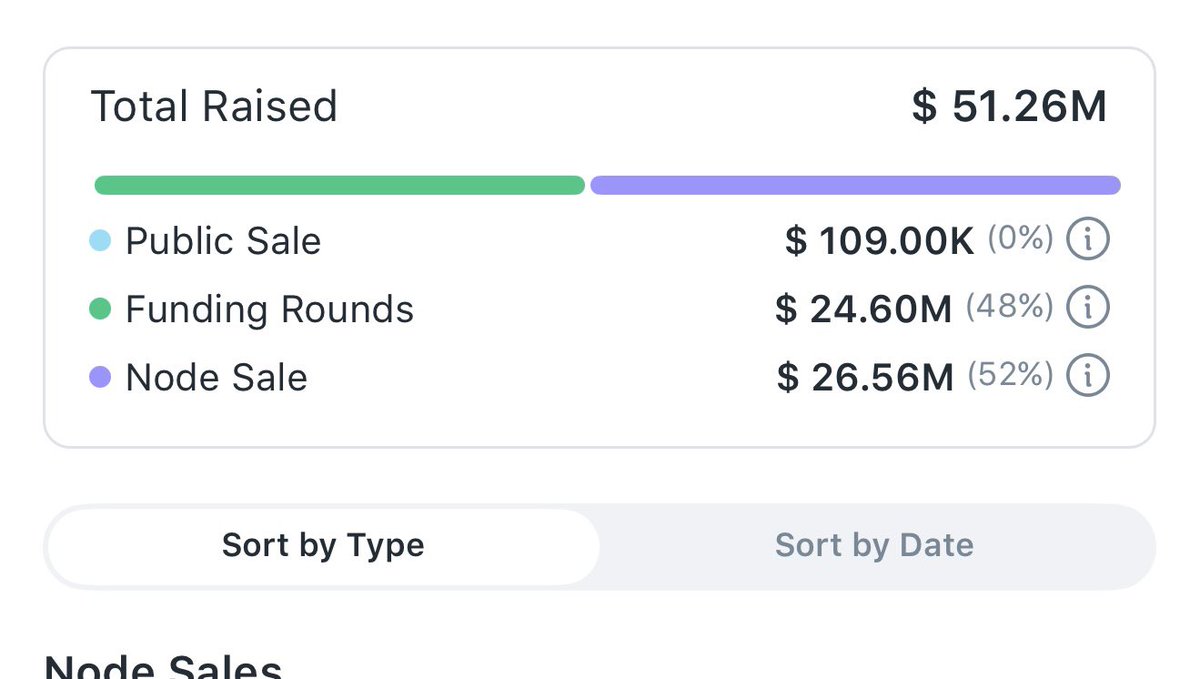This screenshot has height=679, width=1200.
Task: Click the $ 26.56M Node Sale value
Action: click(865, 378)
